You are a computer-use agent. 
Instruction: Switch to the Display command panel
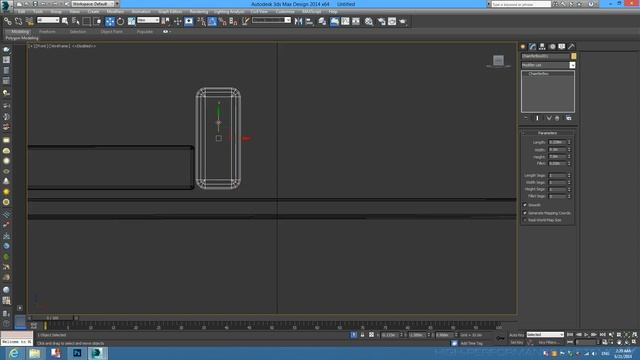coord(562,47)
